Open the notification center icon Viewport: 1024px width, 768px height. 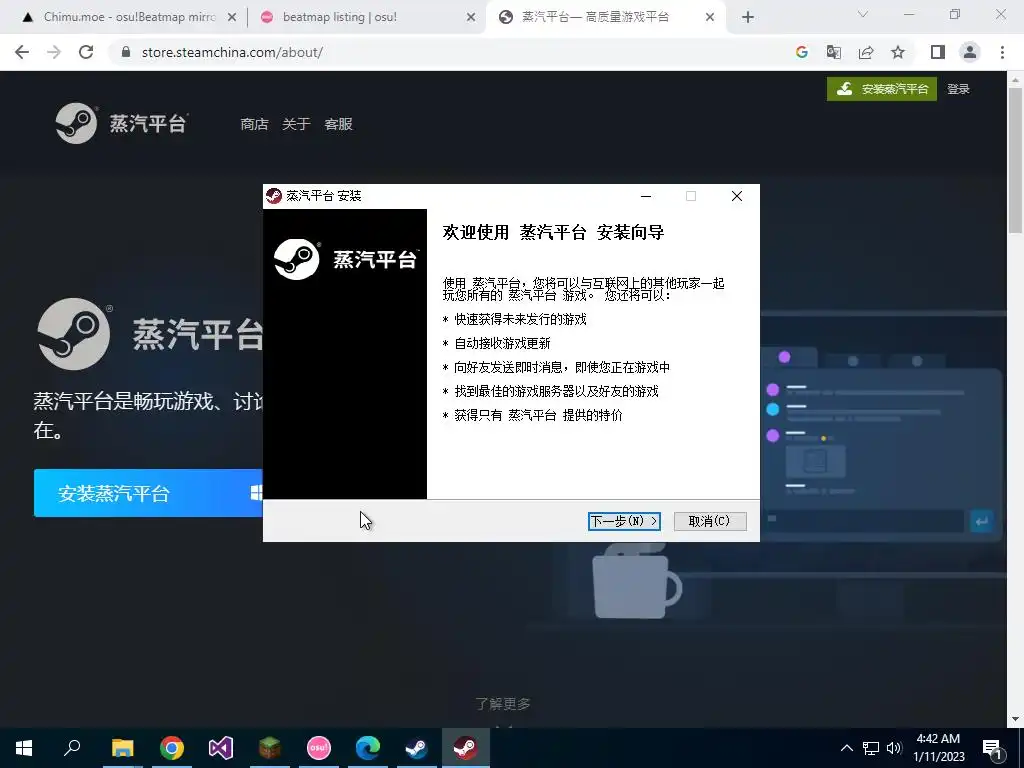993,748
